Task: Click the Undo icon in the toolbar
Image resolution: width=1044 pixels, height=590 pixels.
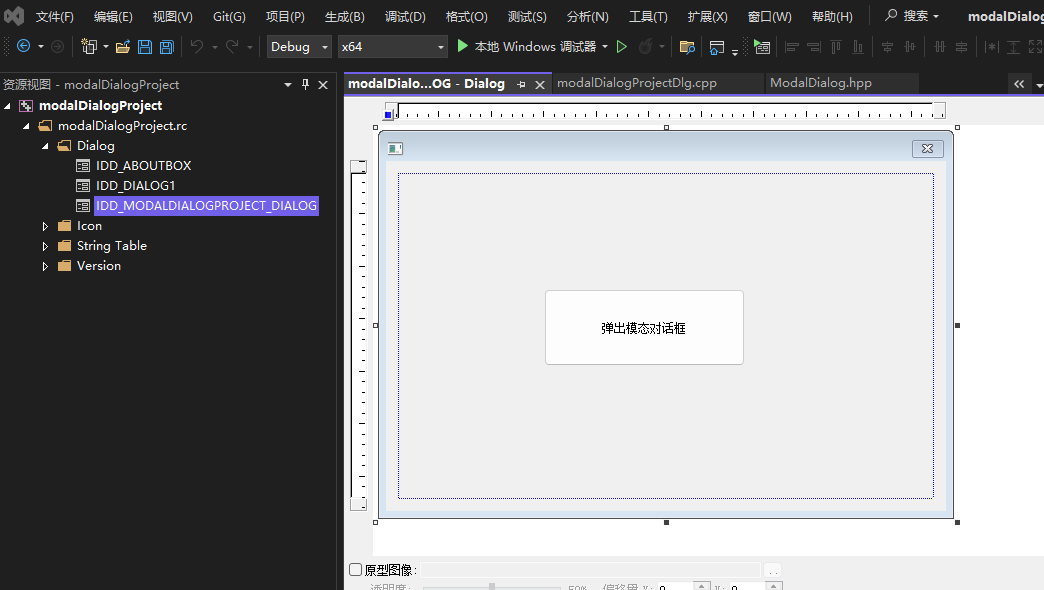Action: 197,46
